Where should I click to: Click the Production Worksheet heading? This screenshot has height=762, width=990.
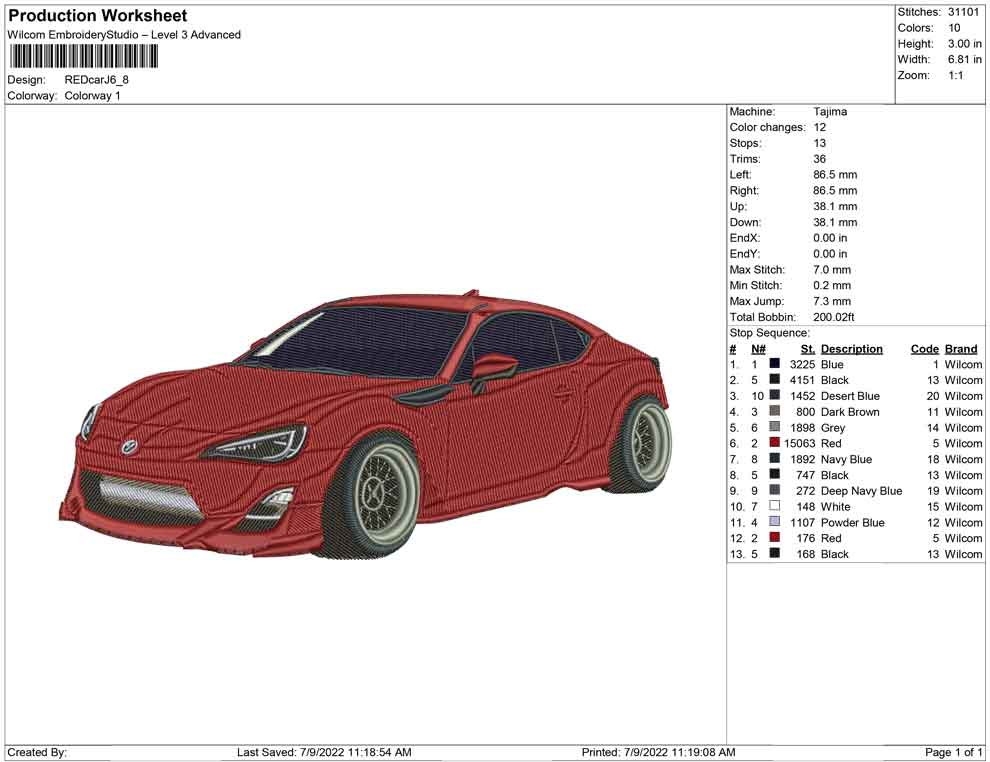(x=97, y=16)
